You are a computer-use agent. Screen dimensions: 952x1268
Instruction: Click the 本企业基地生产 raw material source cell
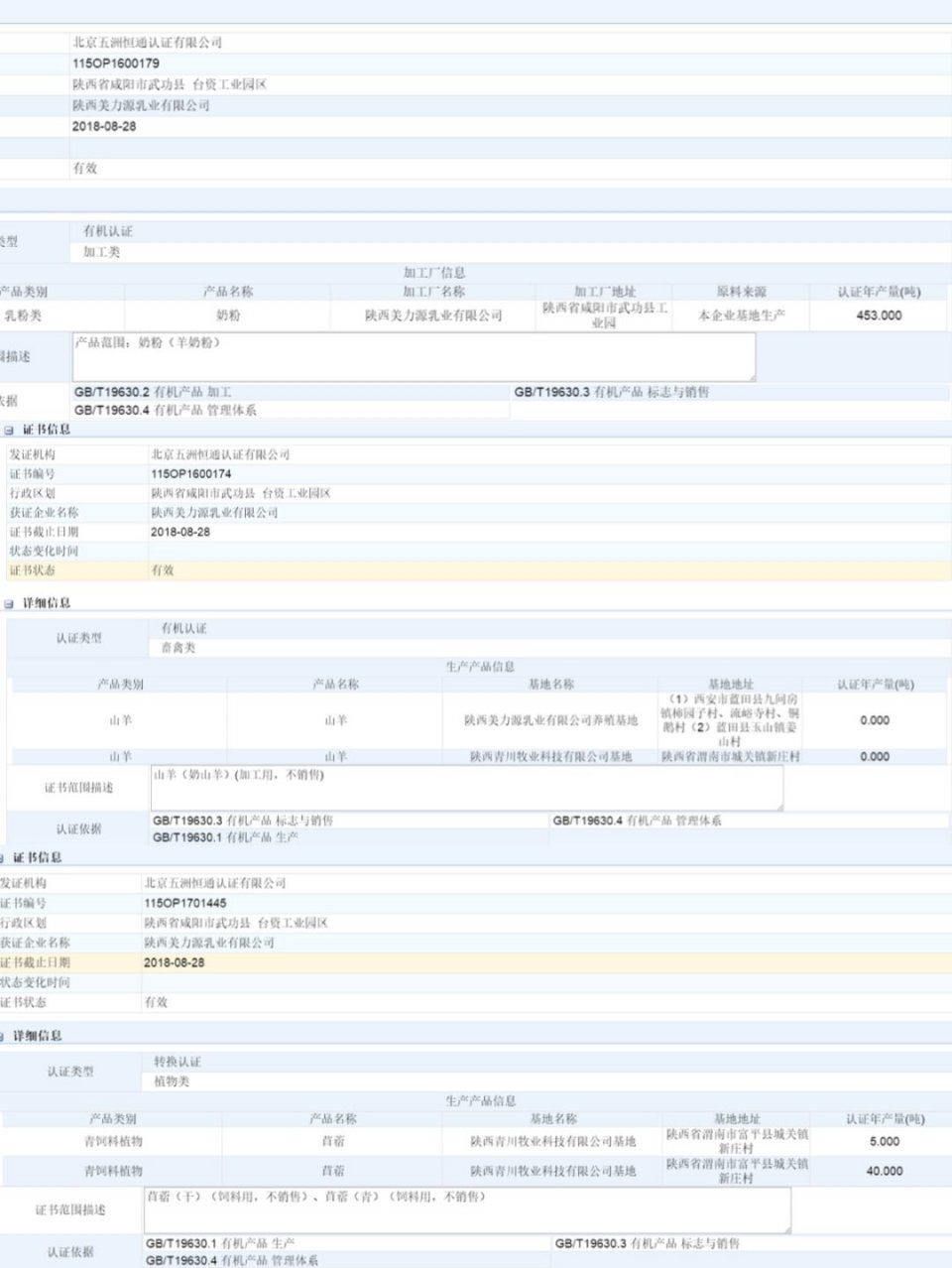(x=742, y=316)
